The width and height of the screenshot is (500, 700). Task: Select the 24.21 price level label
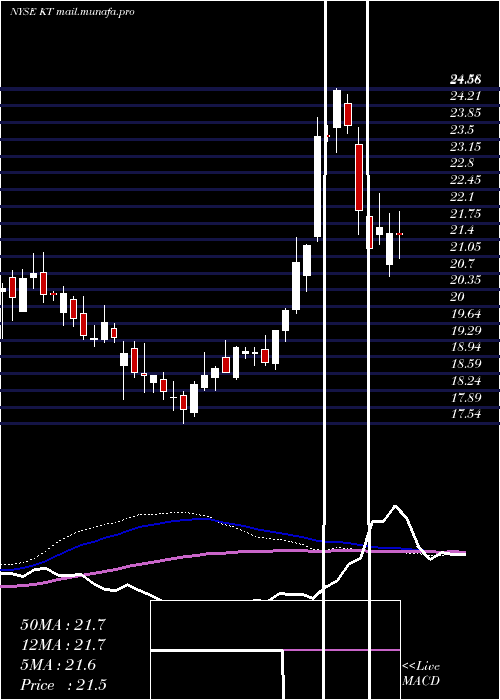(465, 96)
